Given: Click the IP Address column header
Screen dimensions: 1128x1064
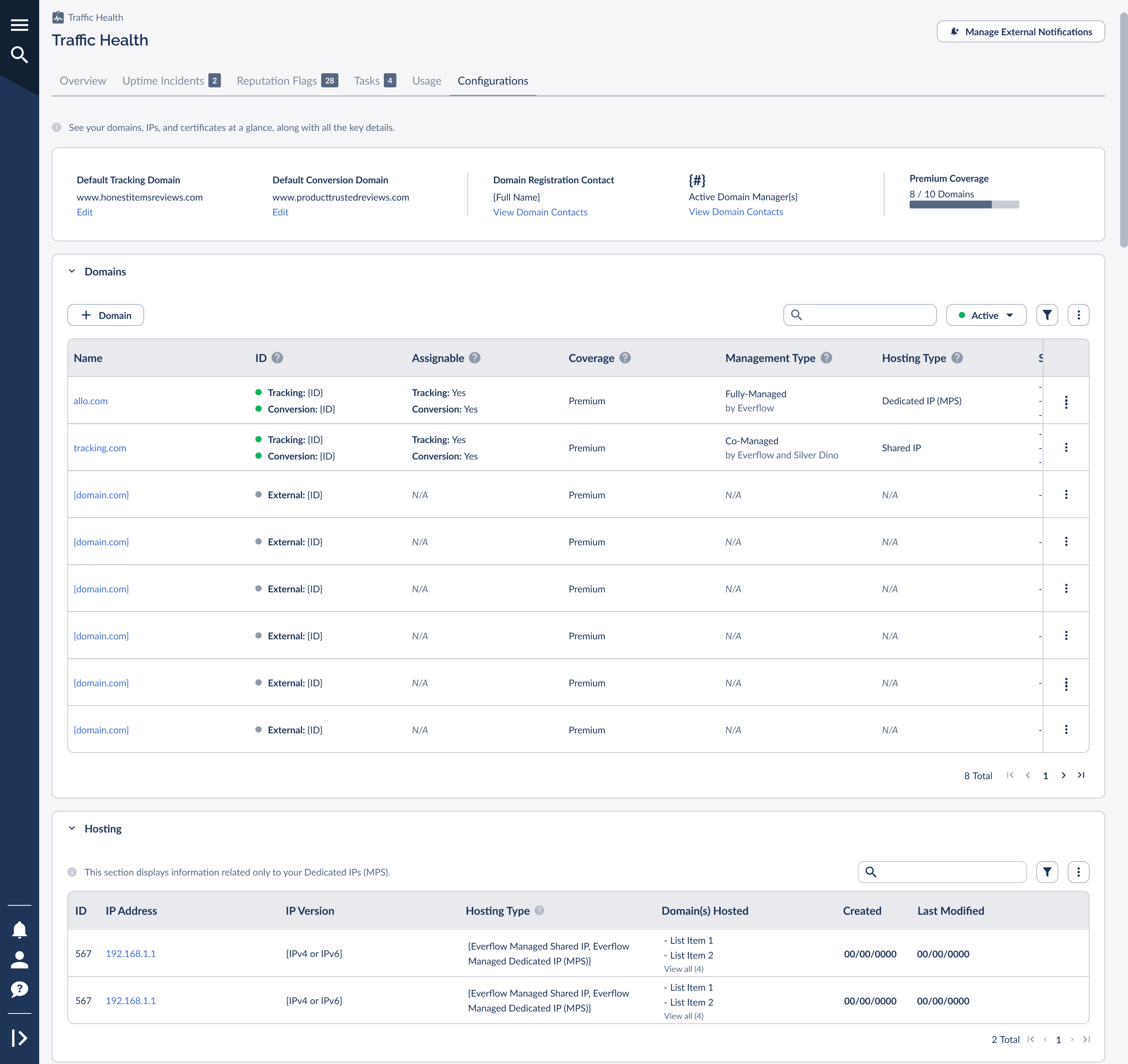Looking at the screenshot, I should point(131,911).
